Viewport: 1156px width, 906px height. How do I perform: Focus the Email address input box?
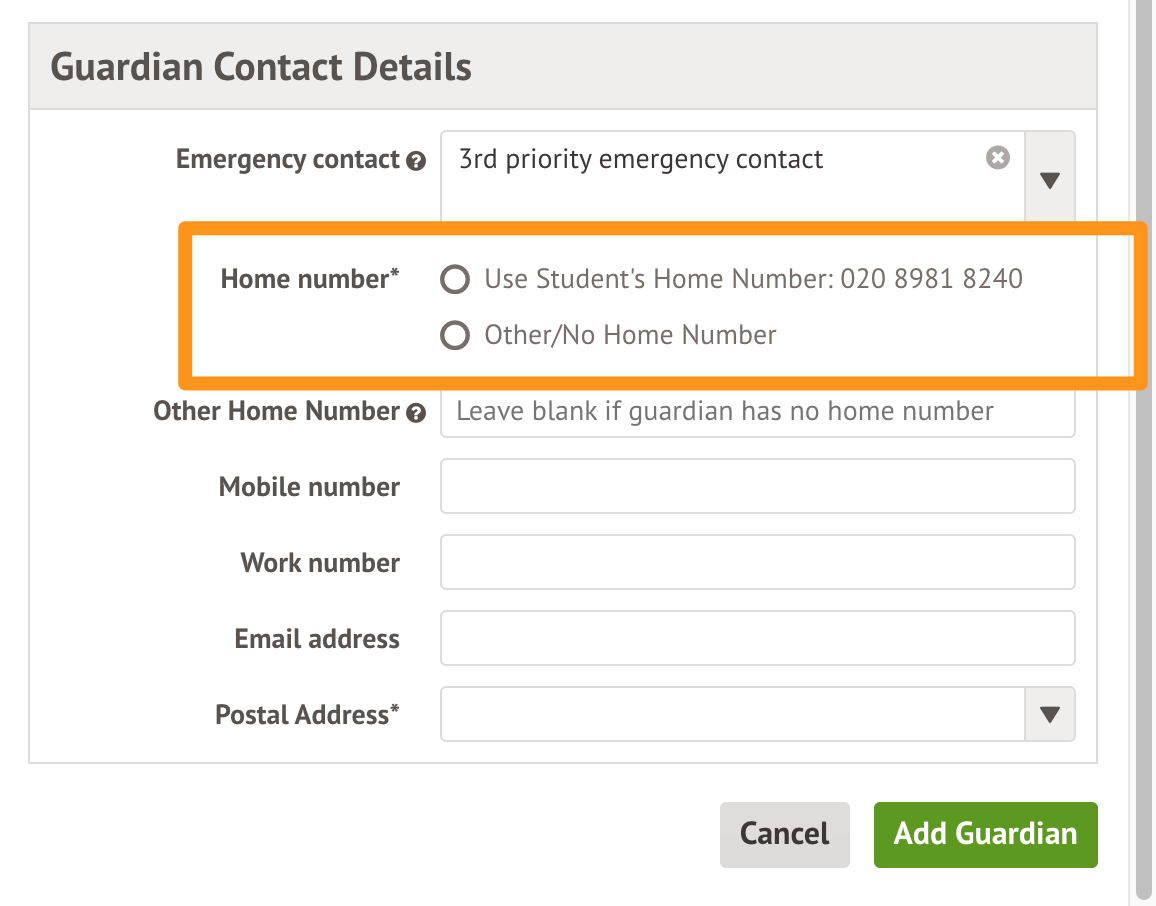point(756,639)
